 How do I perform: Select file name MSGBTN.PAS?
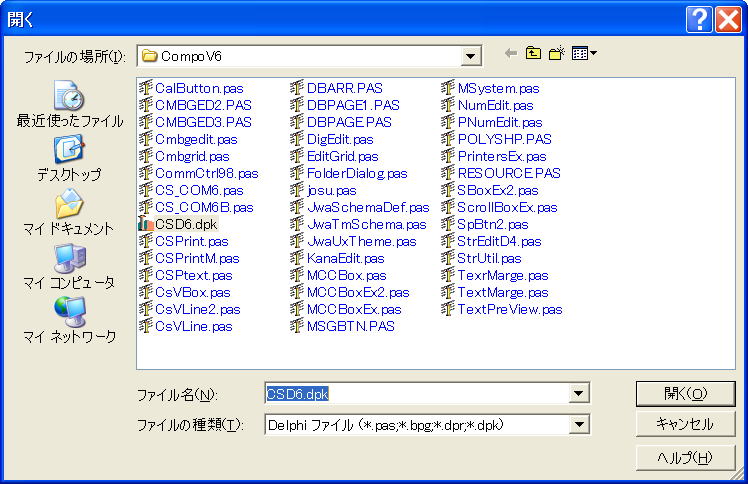pyautogui.click(x=351, y=327)
